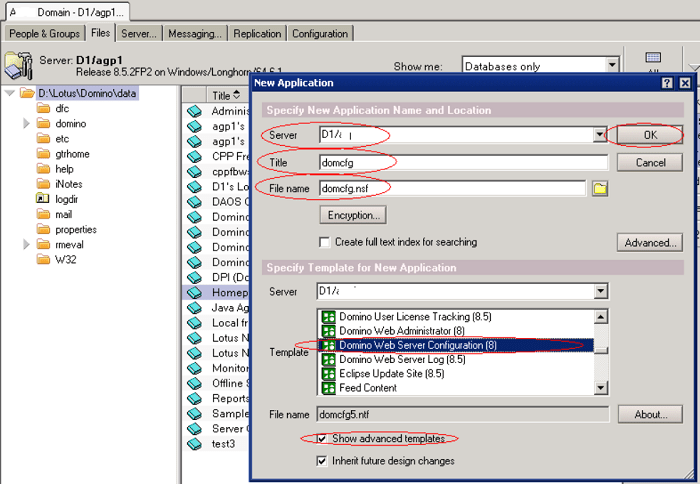Click the File name field domcfg.nsf

pos(452,188)
